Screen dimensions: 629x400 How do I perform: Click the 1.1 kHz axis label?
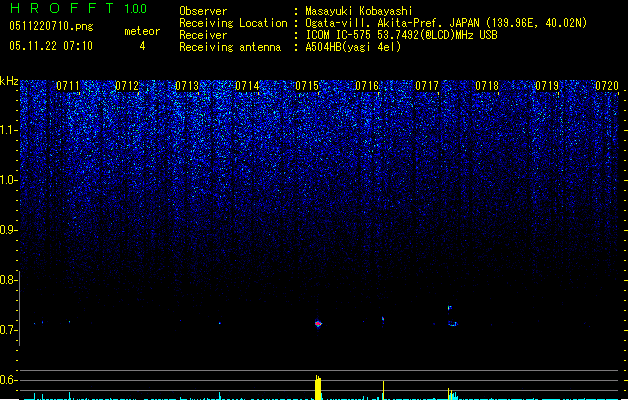[x=9, y=130]
